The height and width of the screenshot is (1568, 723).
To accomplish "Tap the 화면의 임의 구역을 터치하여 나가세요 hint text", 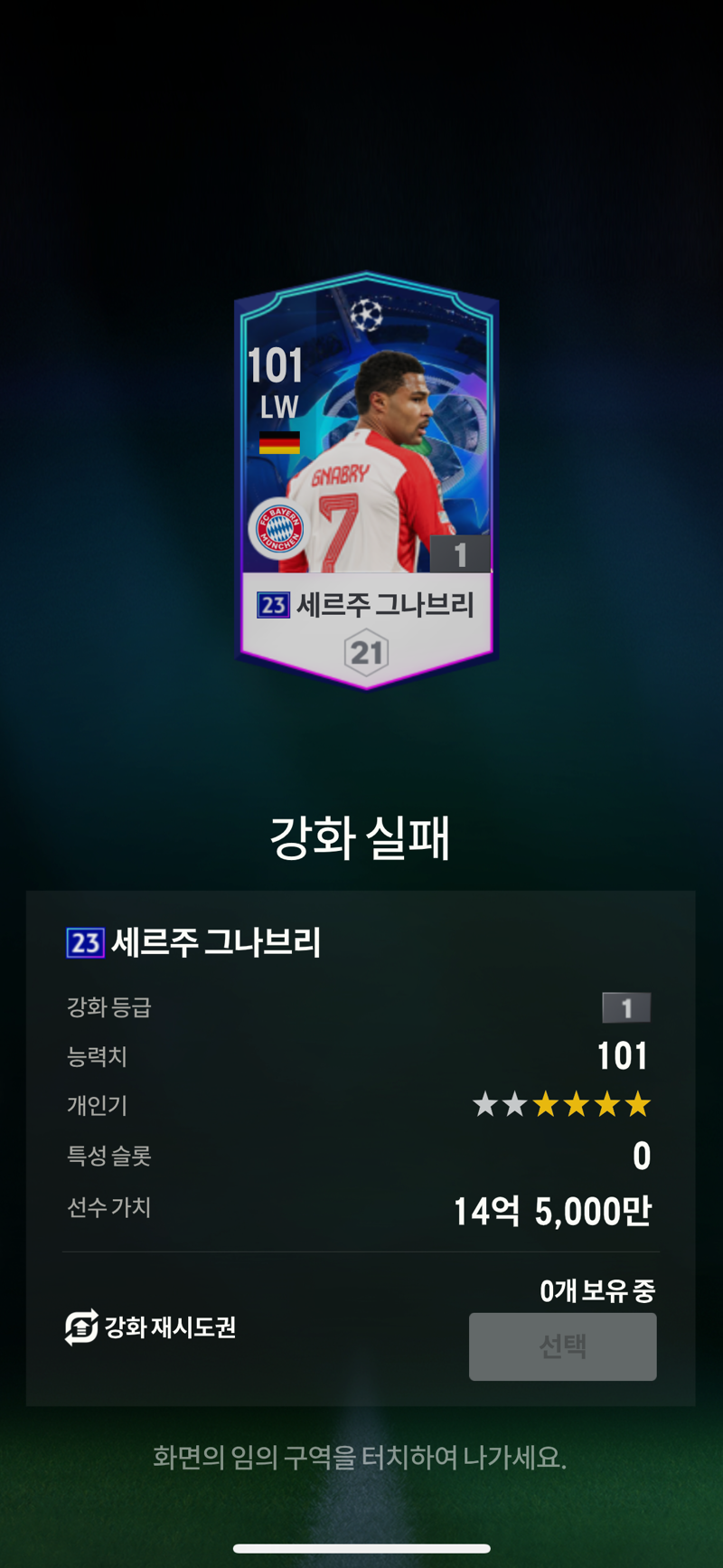I will coord(360,1457).
